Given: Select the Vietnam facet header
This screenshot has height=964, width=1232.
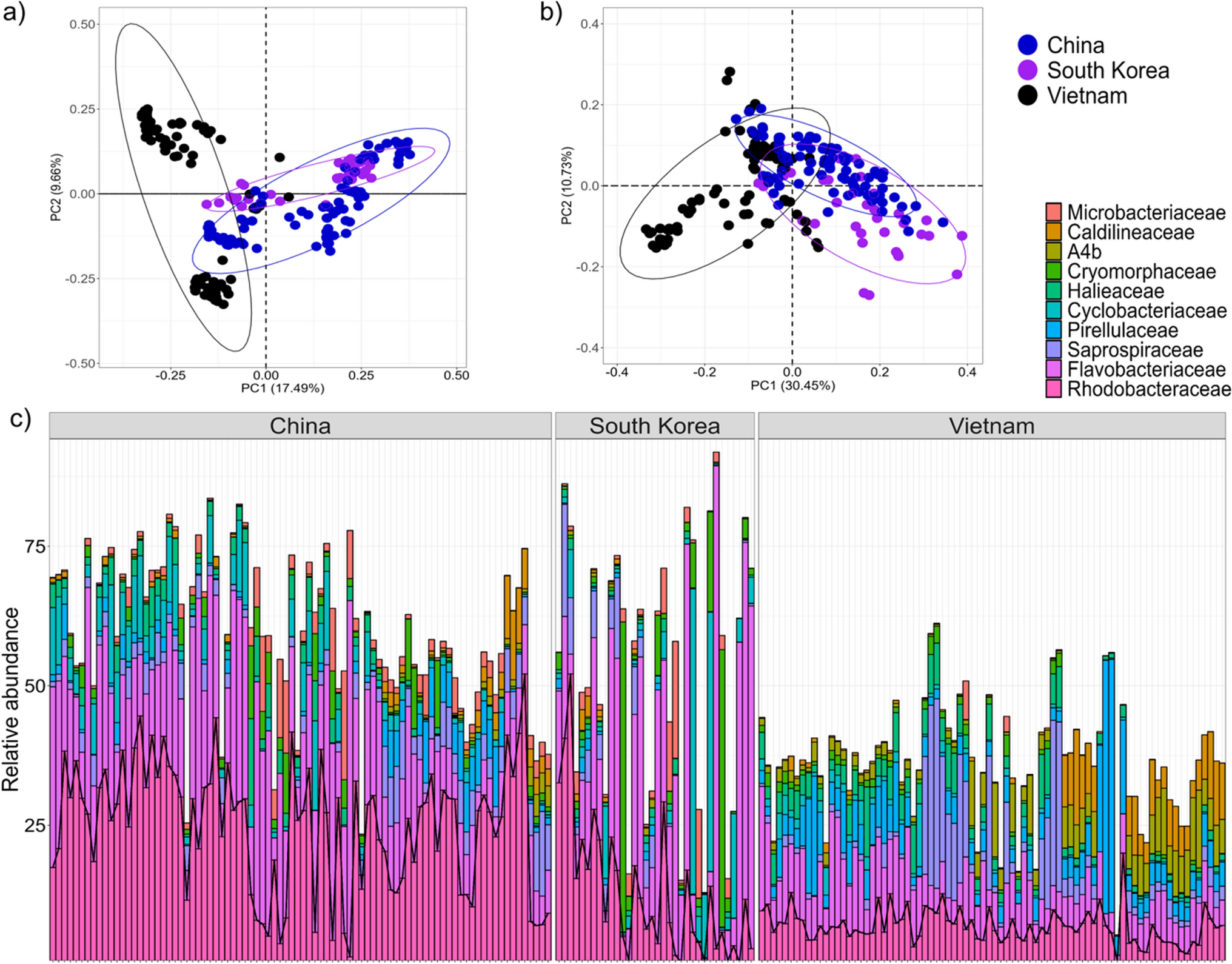Looking at the screenshot, I should click(991, 426).
